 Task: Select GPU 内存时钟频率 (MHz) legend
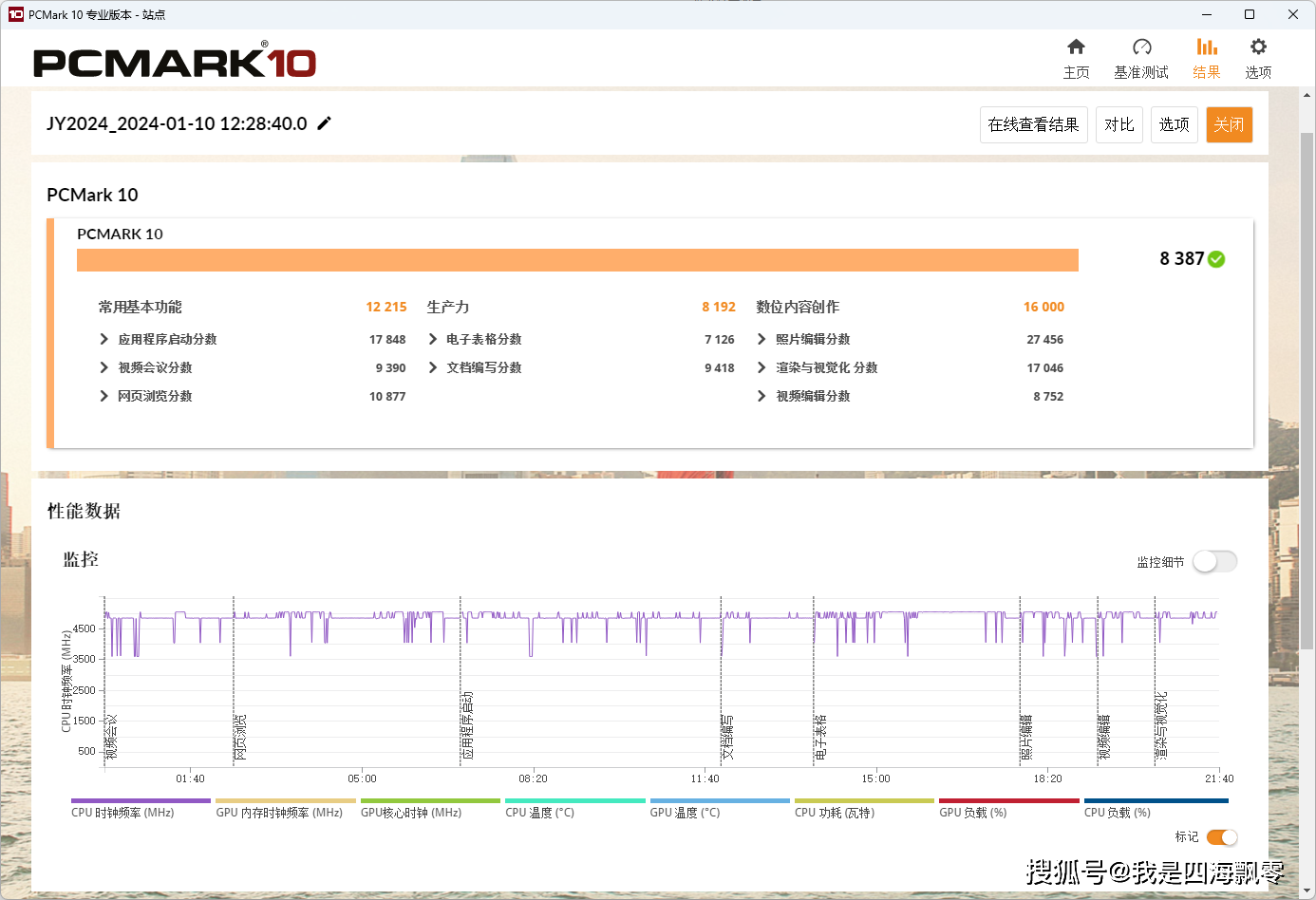coord(285,808)
